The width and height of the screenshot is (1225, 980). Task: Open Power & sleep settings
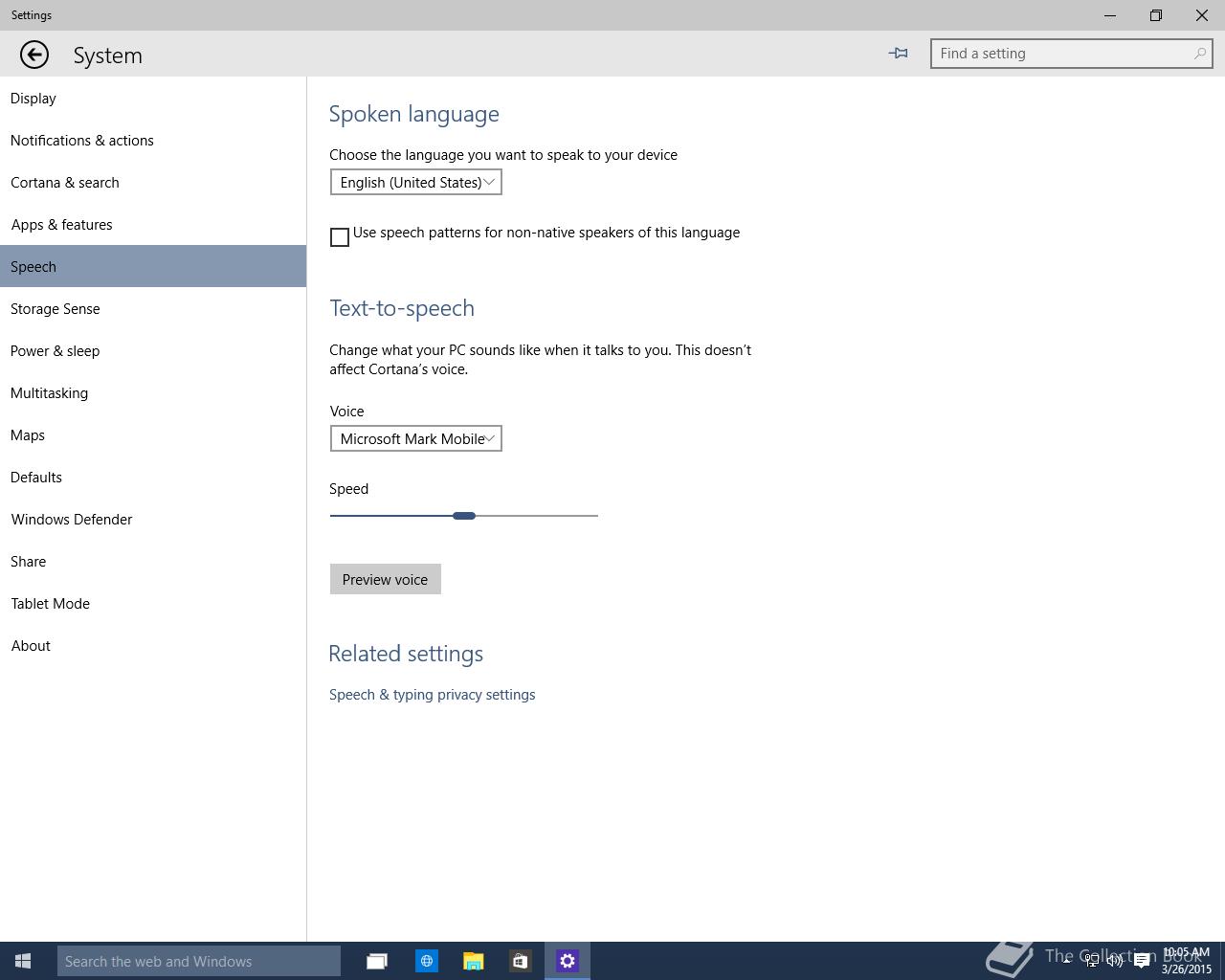(153, 350)
